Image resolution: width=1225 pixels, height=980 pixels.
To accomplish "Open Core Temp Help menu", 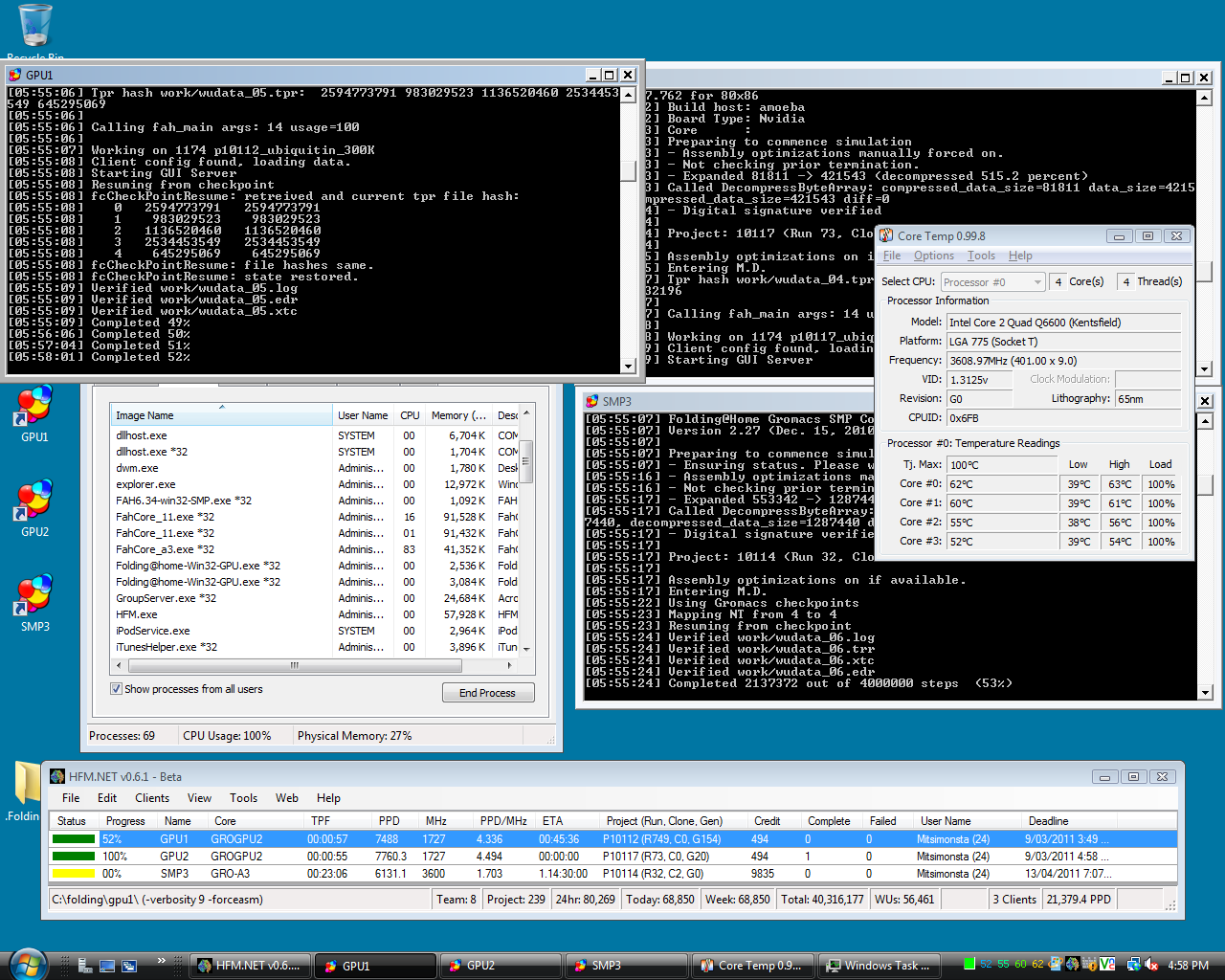I will (x=1020, y=256).
